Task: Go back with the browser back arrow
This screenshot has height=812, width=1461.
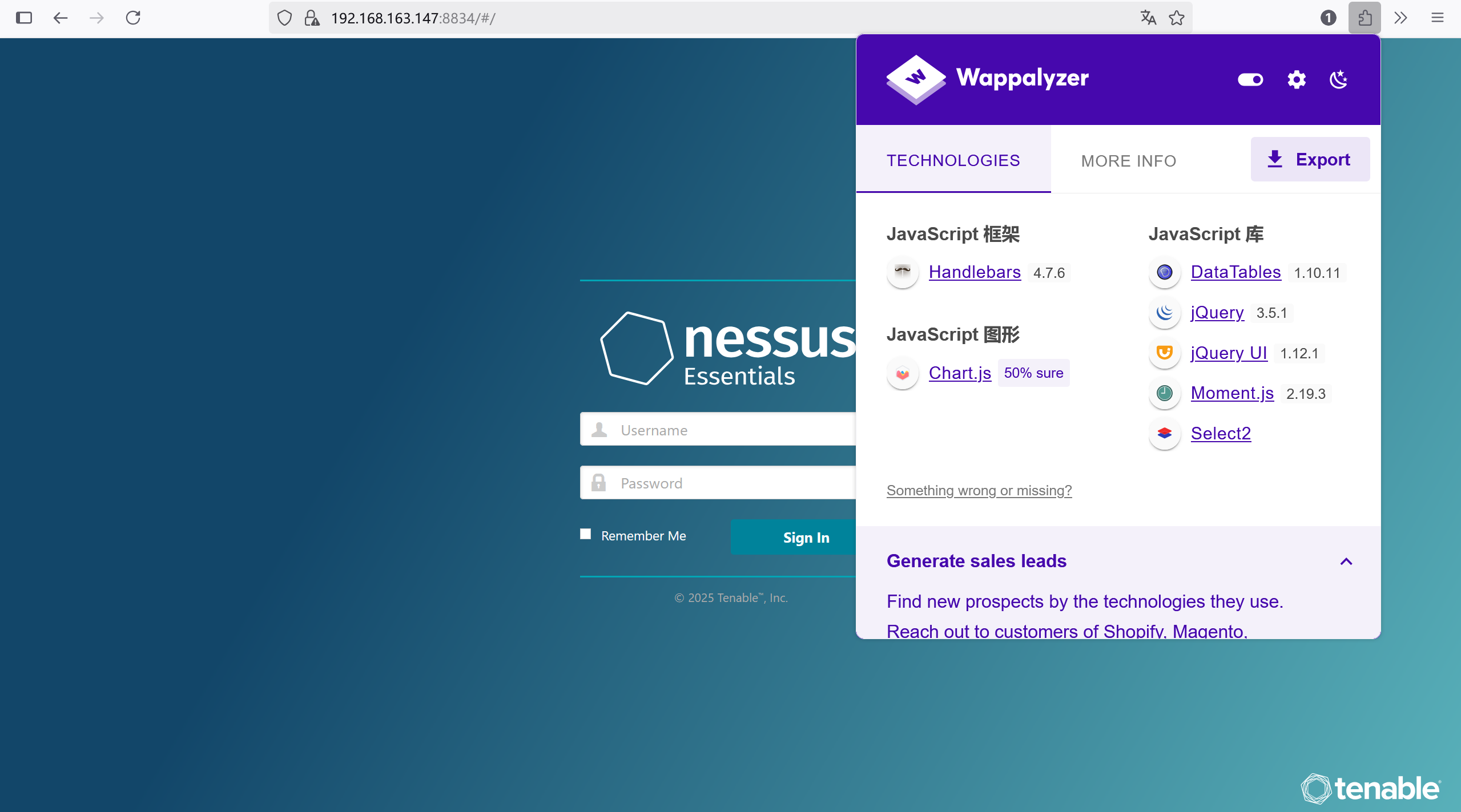Action: (61, 18)
